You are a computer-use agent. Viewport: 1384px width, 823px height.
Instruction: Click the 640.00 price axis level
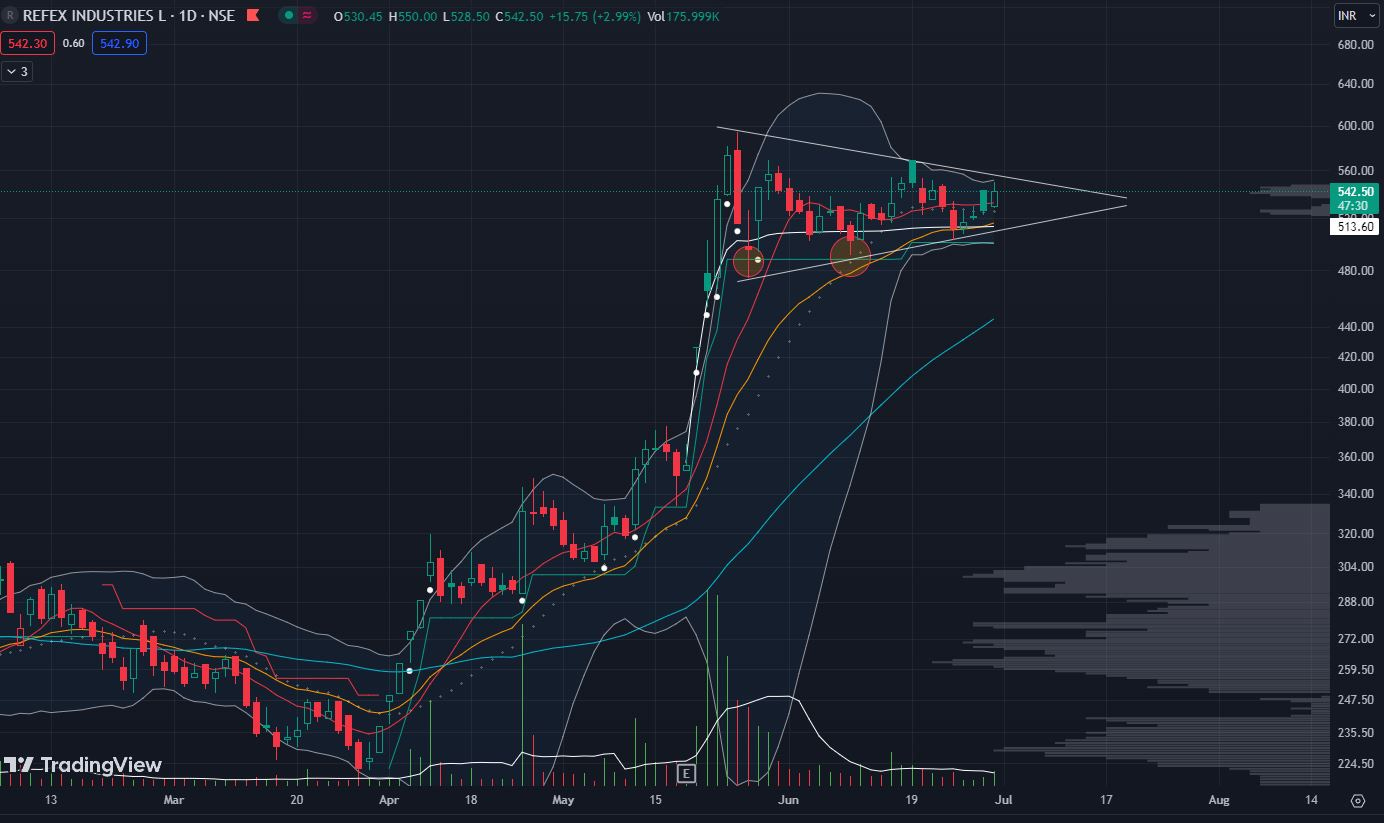(1357, 84)
